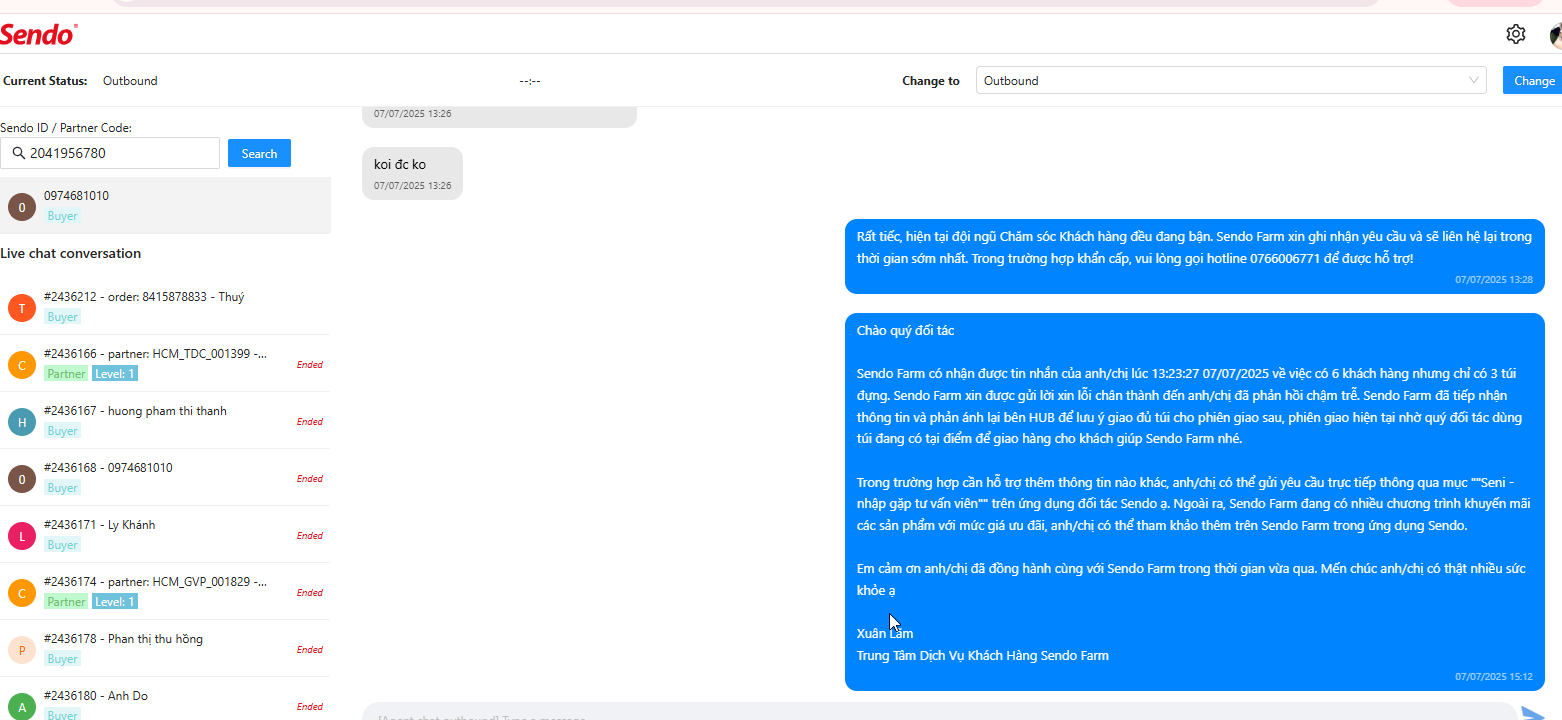Open conversation #2436174 partner HCM_GVP_001829
This screenshot has width=1562, height=720.
click(x=165, y=592)
